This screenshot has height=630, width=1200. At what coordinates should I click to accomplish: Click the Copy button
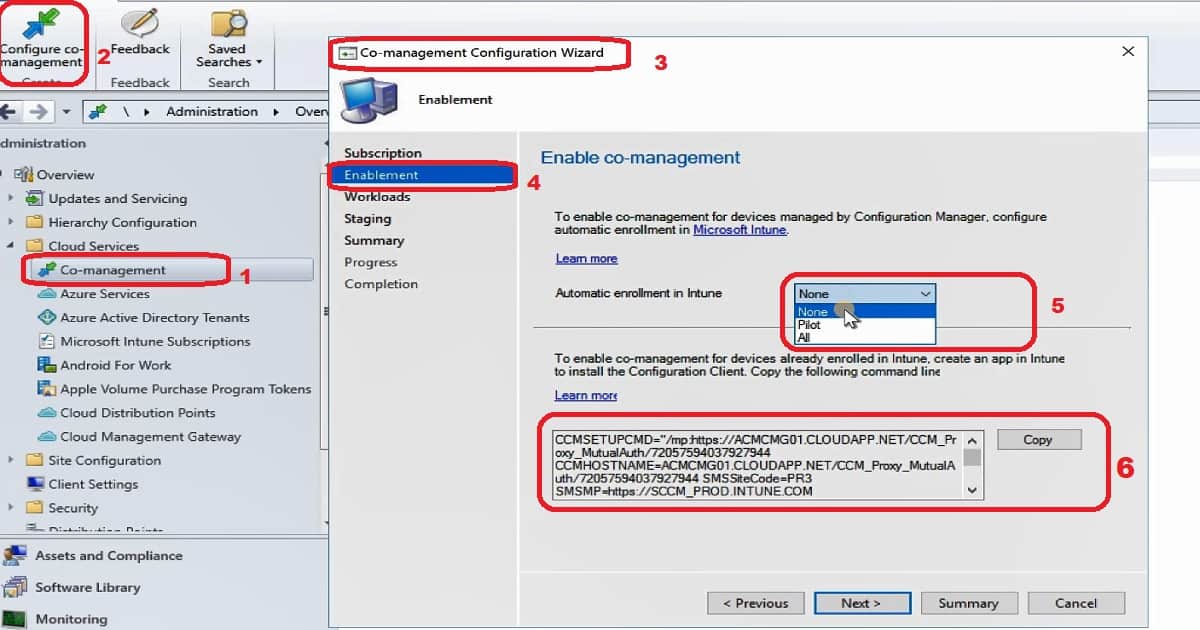click(1038, 440)
